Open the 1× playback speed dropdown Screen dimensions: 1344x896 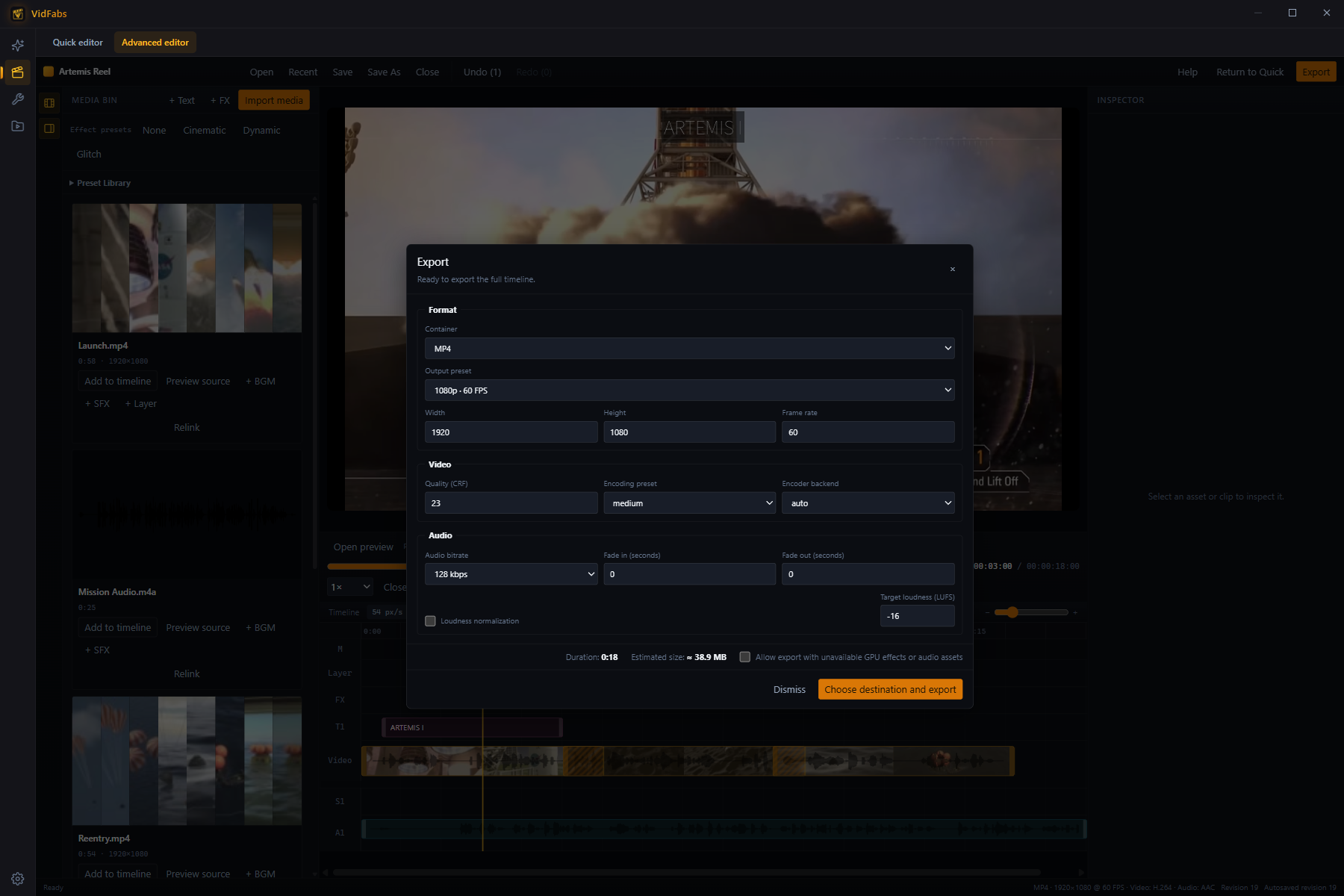[x=350, y=587]
